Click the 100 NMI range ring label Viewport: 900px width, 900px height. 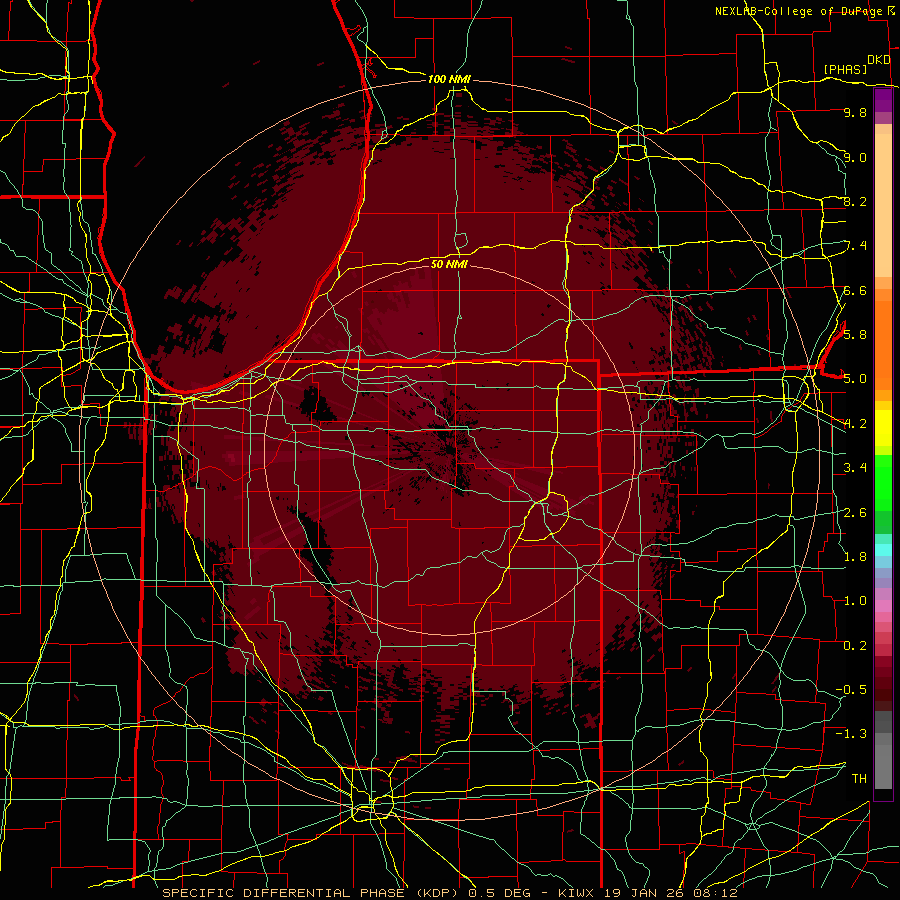[x=449, y=79]
